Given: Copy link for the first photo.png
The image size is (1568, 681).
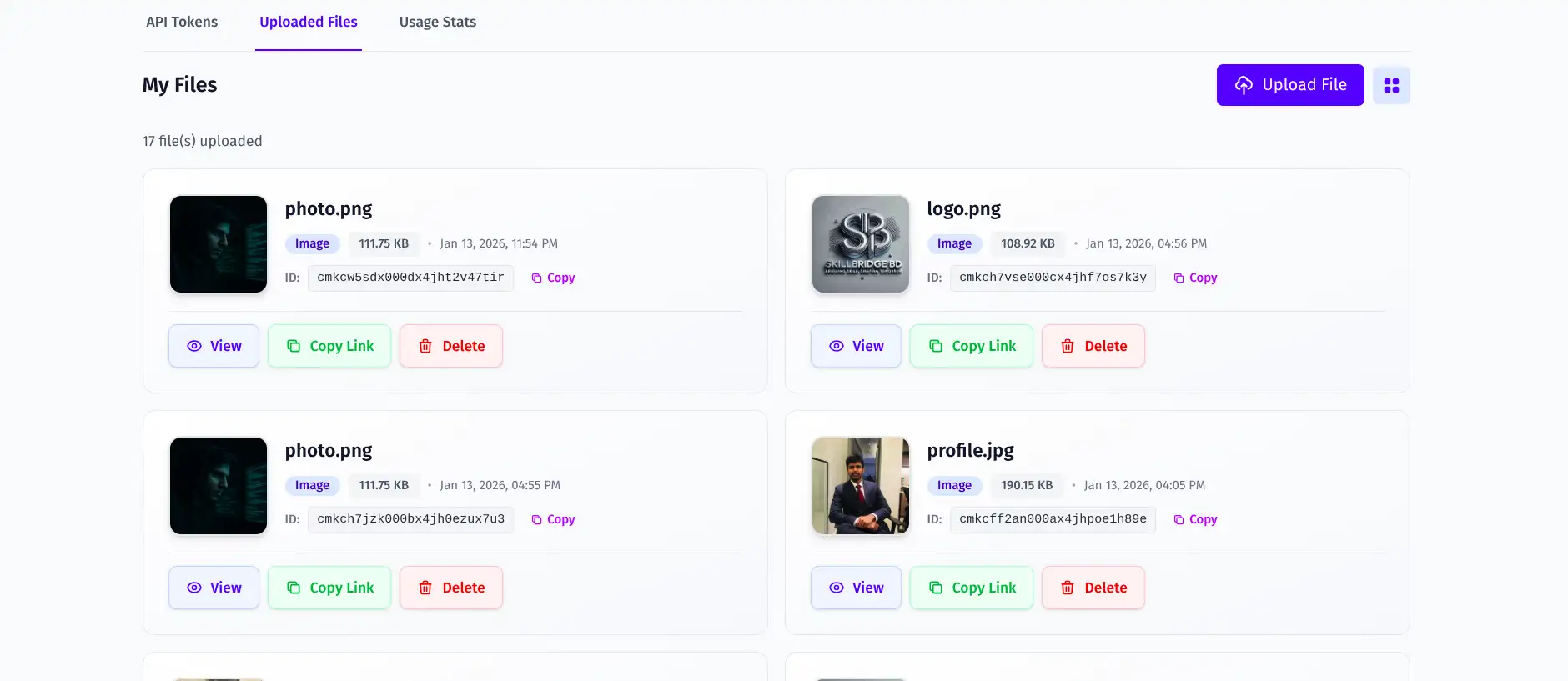Looking at the screenshot, I should [x=329, y=346].
